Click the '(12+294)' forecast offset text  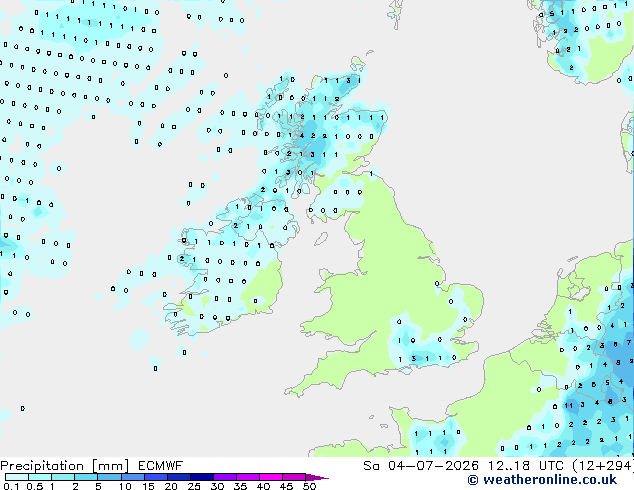(x=602, y=466)
